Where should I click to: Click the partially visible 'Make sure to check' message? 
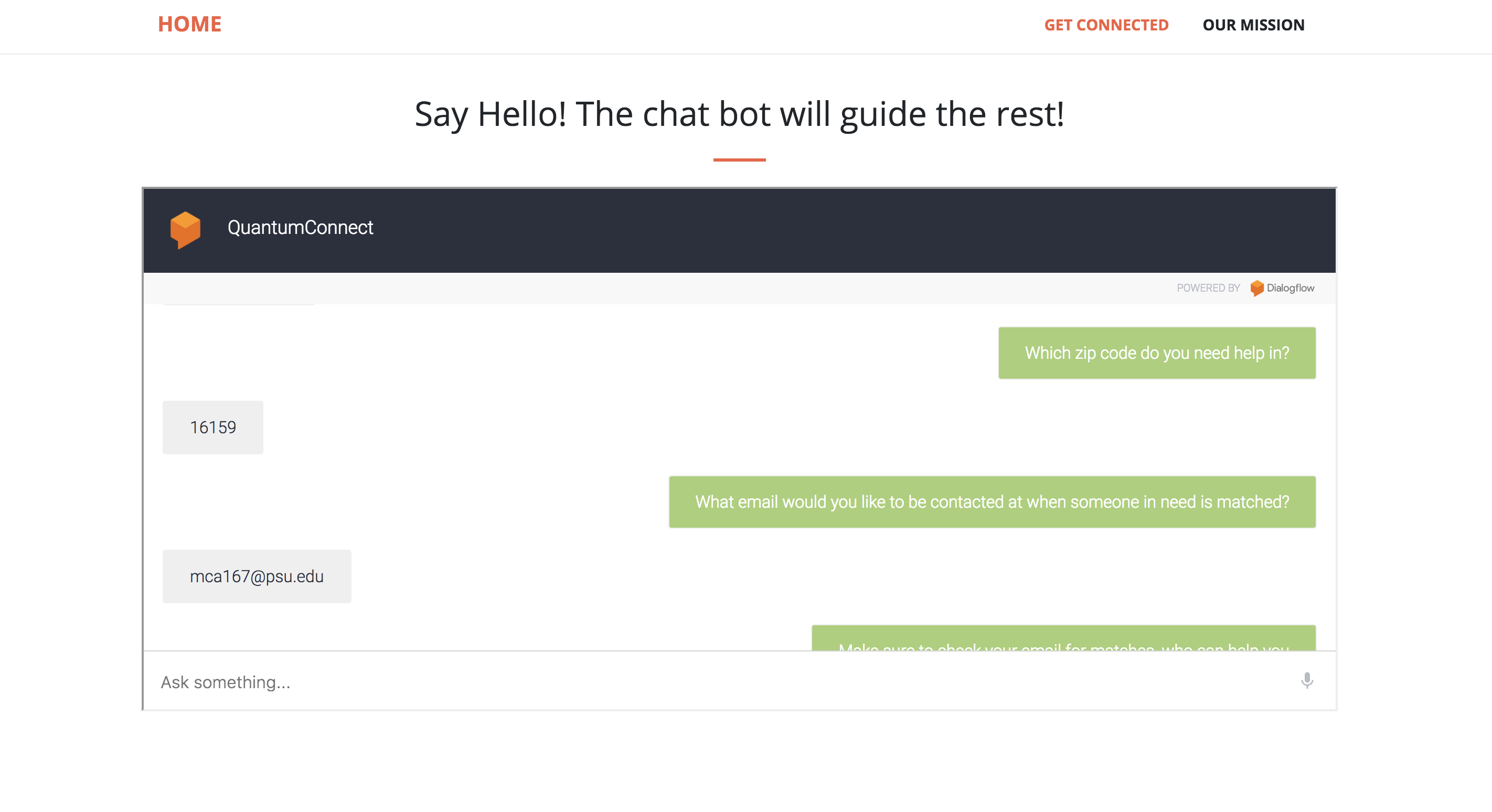(x=1063, y=639)
